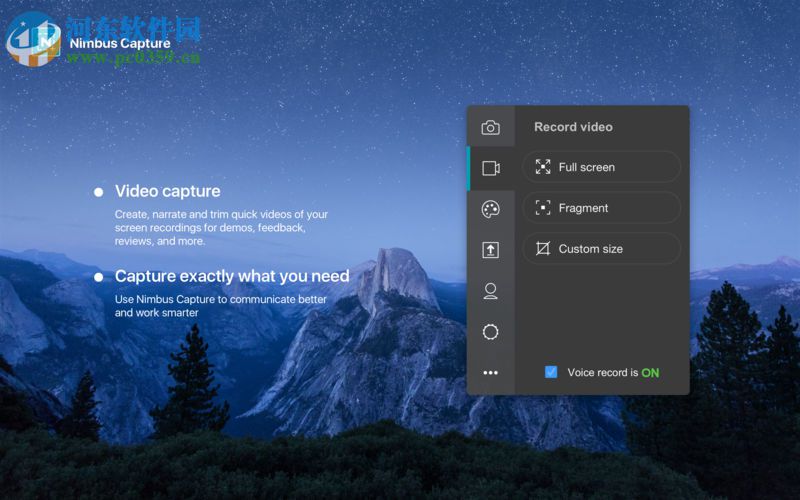Choose Fragment recording option
This screenshot has width=800, height=500.
tap(602, 208)
